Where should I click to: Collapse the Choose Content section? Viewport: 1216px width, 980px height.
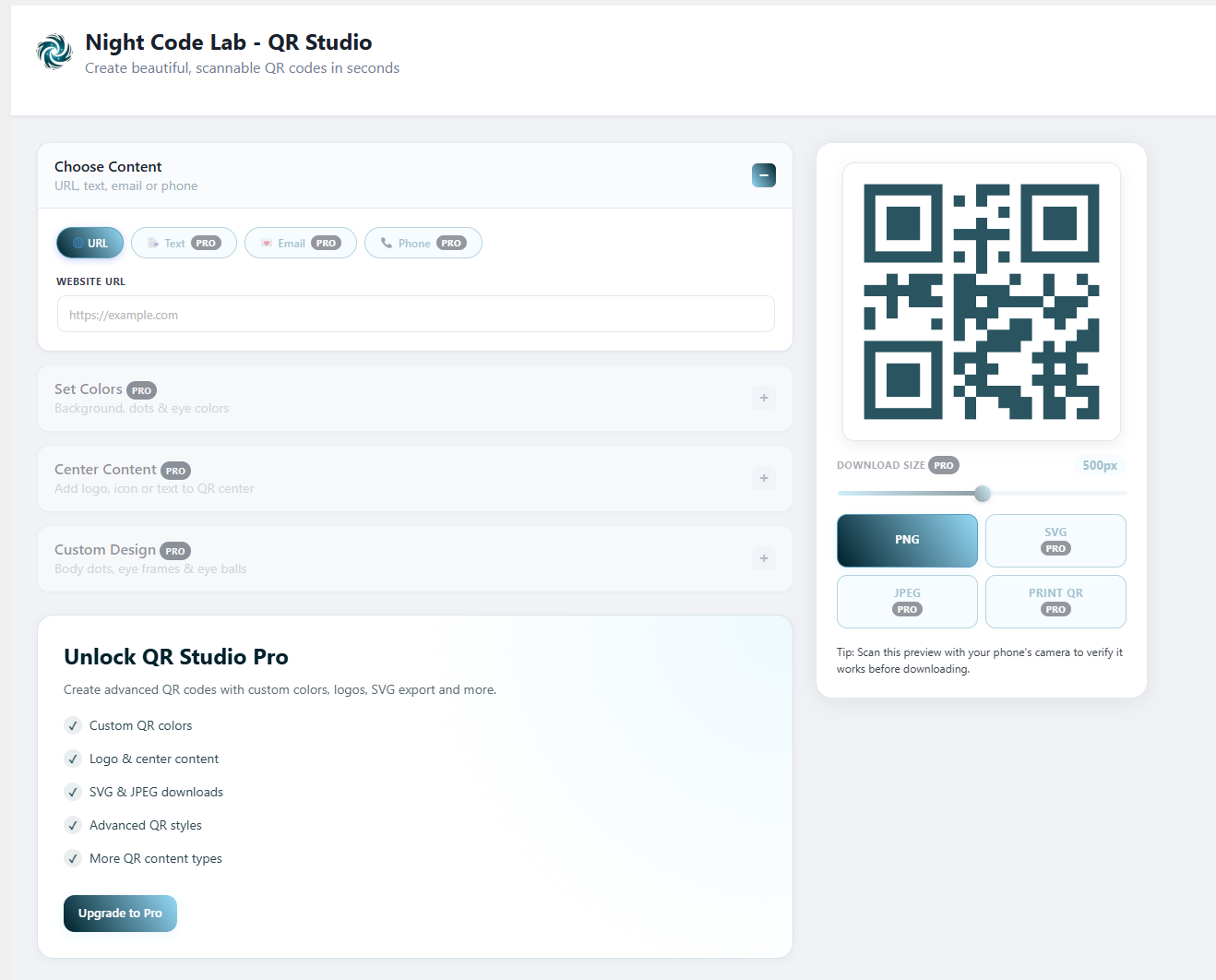point(764,175)
